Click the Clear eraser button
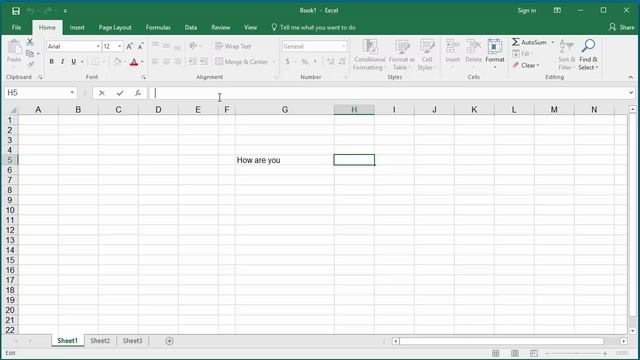Image resolution: width=640 pixels, height=360 pixels. point(527,65)
